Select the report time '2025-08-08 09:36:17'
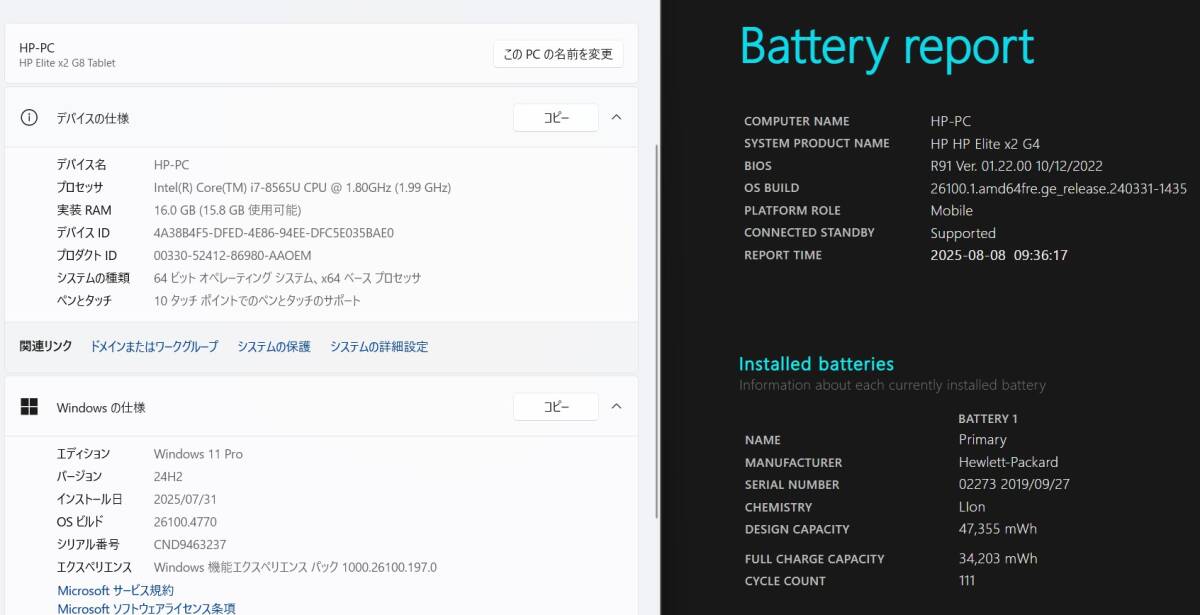The width and height of the screenshot is (1200, 615). pos(999,255)
